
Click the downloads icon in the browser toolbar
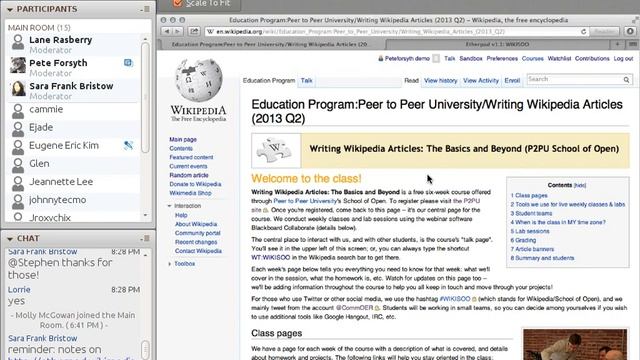630,31
